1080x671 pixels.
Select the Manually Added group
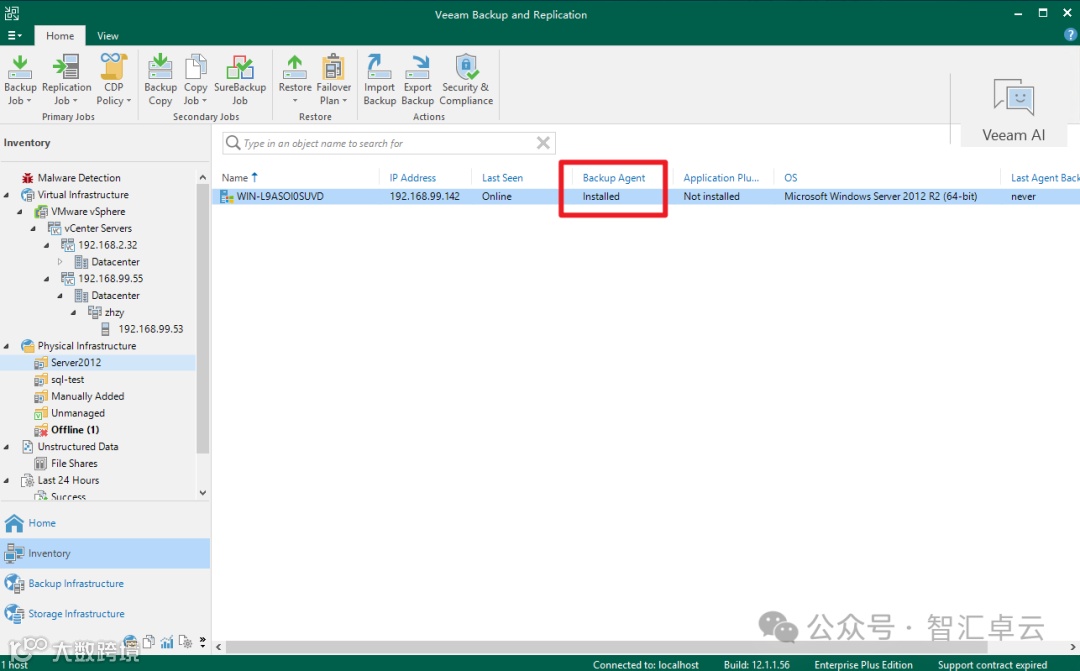coord(87,396)
